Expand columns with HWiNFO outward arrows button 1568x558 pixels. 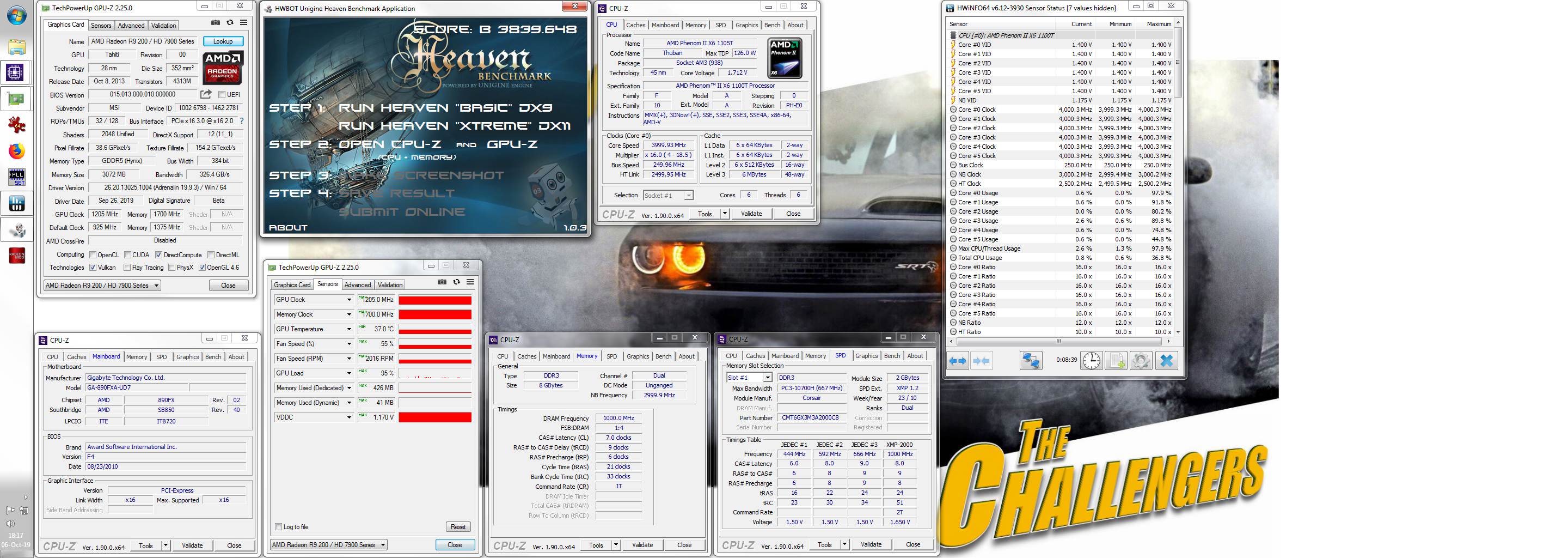(x=958, y=361)
